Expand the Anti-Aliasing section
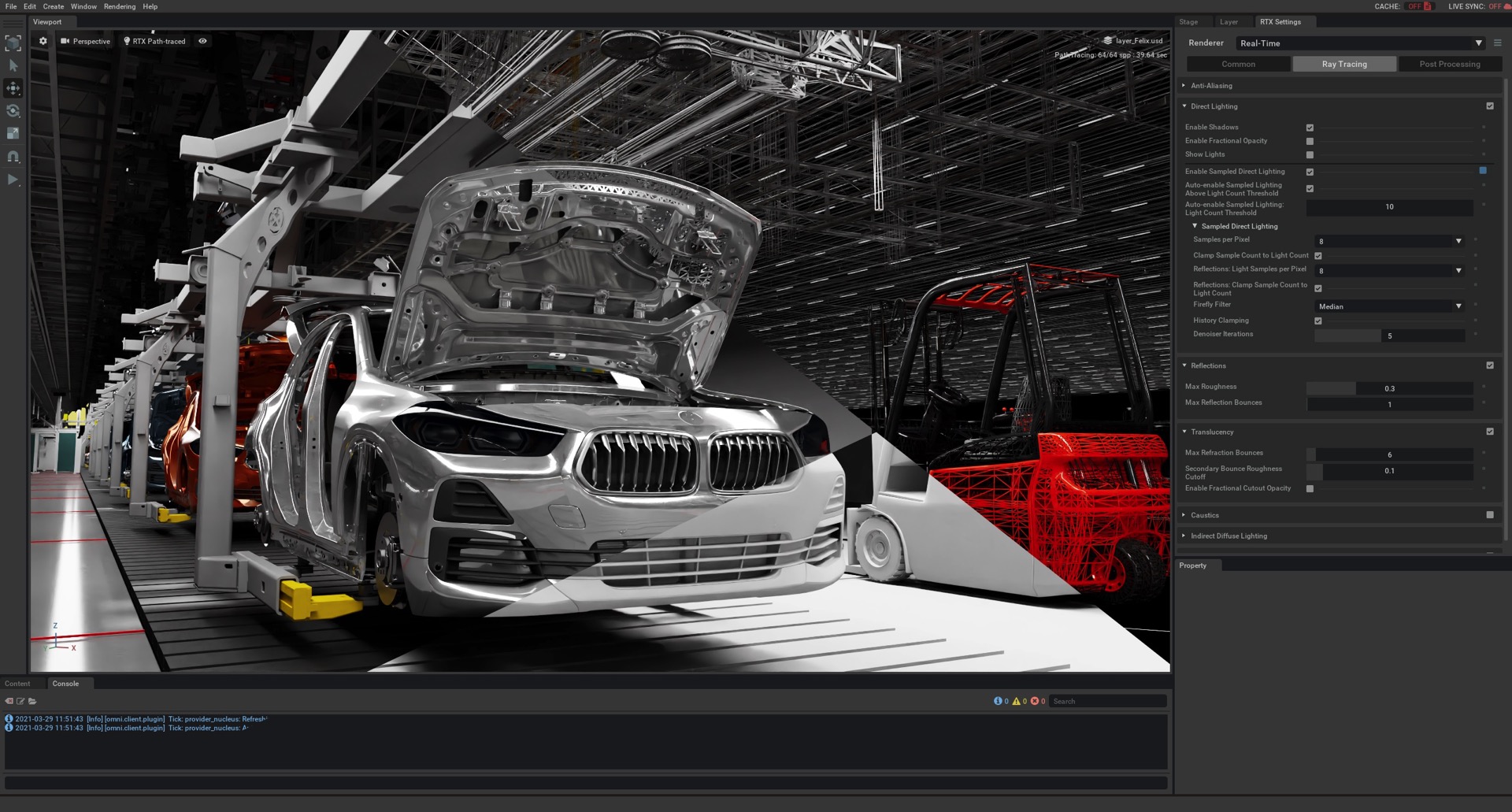Image resolution: width=1512 pixels, height=812 pixels. pos(1211,86)
